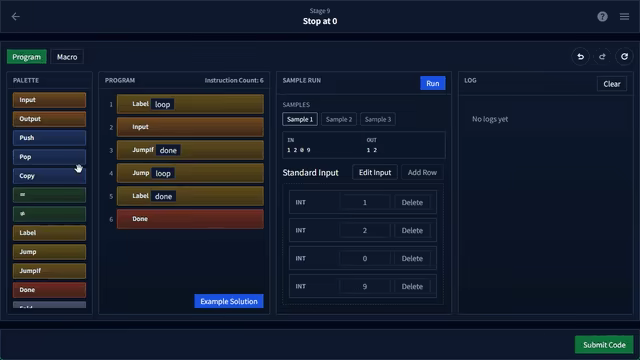Image resolution: width=640 pixels, height=360 pixels.
Task: Edit the loop target on Jump line
Action: tap(163, 173)
